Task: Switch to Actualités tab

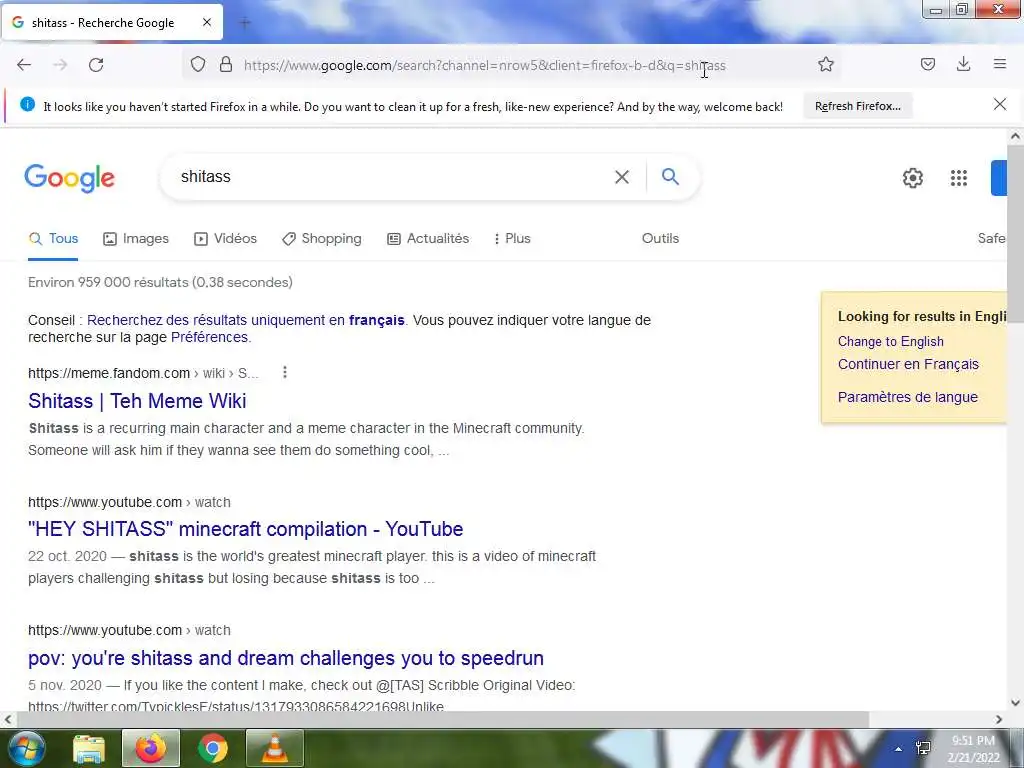Action: pos(428,238)
